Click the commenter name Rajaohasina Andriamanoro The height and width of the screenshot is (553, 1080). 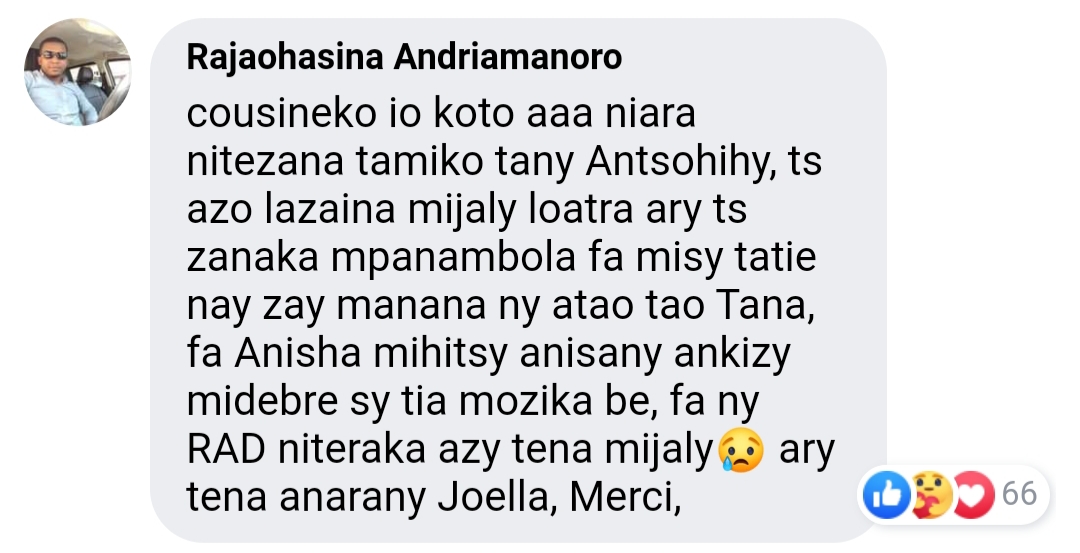tap(404, 57)
